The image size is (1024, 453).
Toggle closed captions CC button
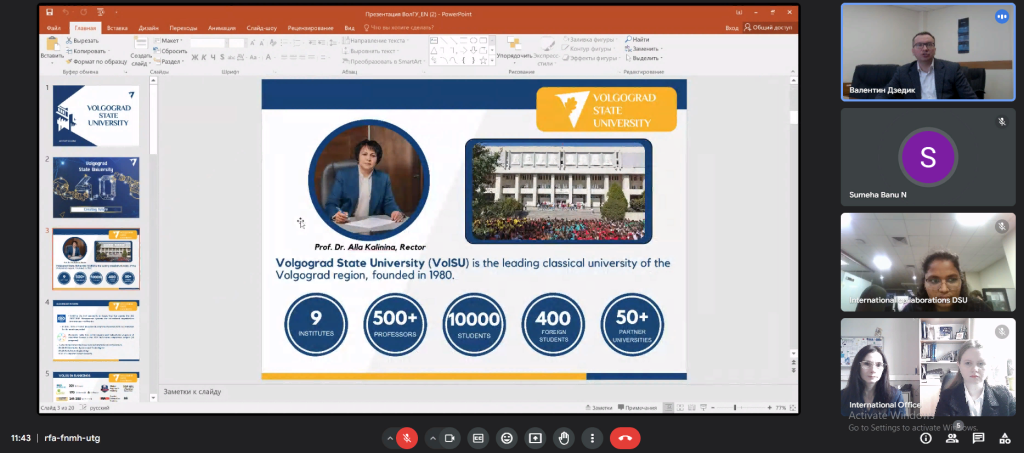(x=478, y=438)
